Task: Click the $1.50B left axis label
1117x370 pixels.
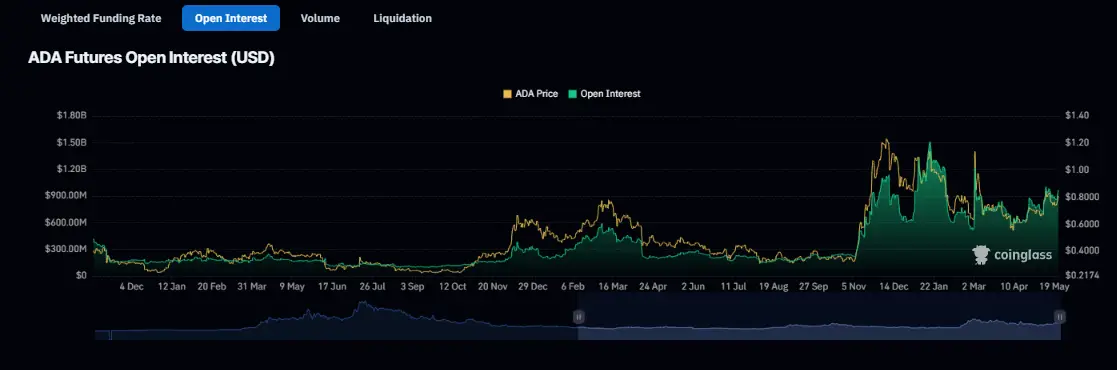Action: (71, 143)
